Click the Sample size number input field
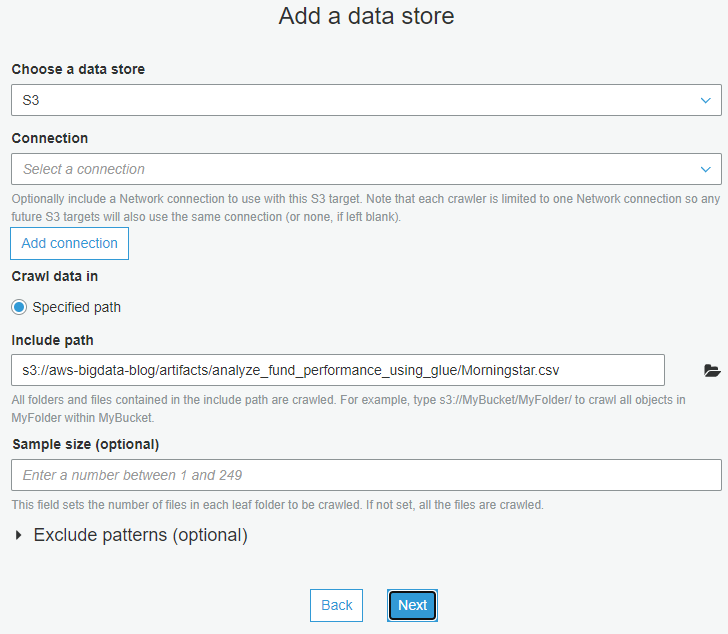Screen dimensions: 728x634 tap(366, 475)
